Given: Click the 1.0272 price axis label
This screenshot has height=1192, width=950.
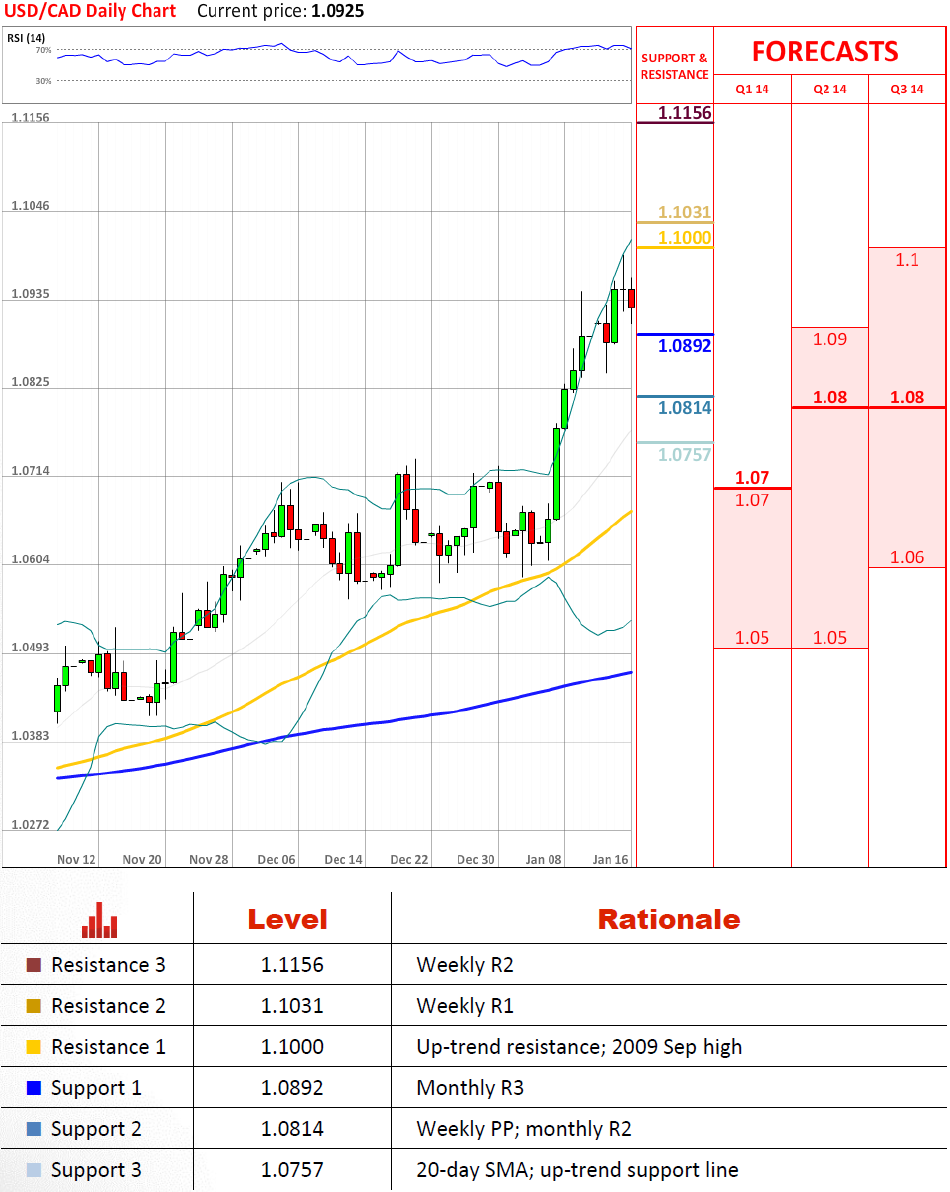Looking at the screenshot, I should tap(30, 825).
